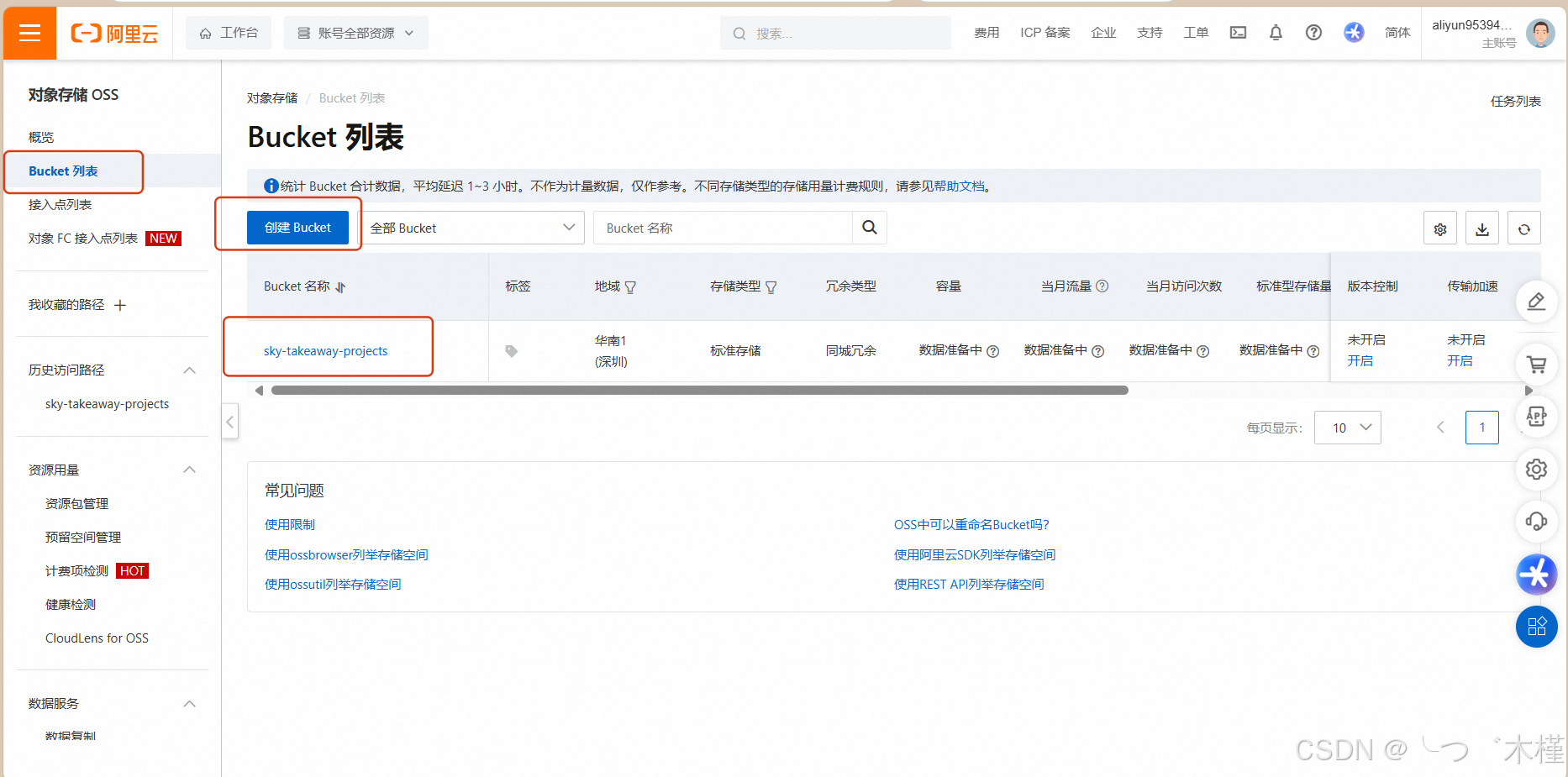Click 开启 under 传输加速
Viewport: 1568px width, 777px height.
1460,360
